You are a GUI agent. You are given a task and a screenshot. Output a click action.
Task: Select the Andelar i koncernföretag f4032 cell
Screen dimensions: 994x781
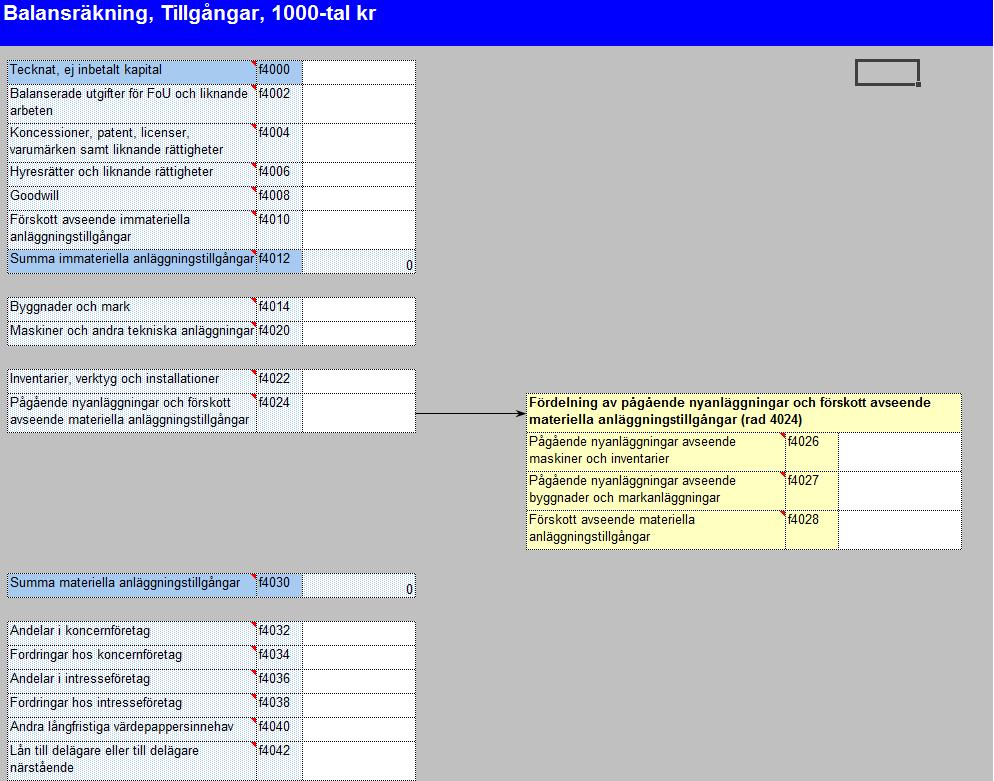(359, 633)
